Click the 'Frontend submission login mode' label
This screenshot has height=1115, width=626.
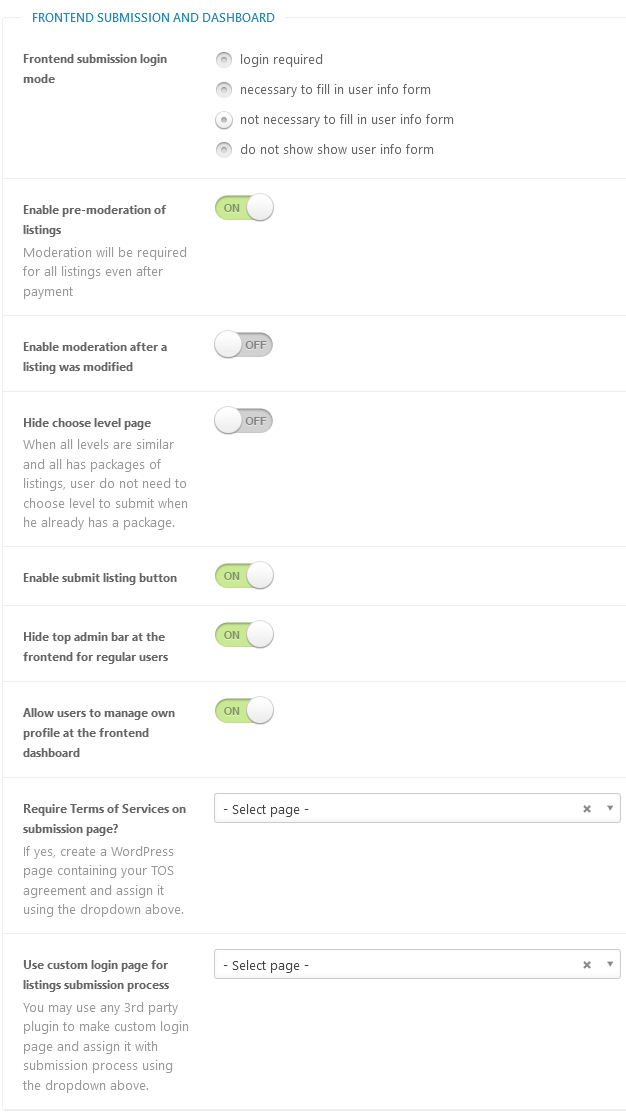click(x=95, y=69)
